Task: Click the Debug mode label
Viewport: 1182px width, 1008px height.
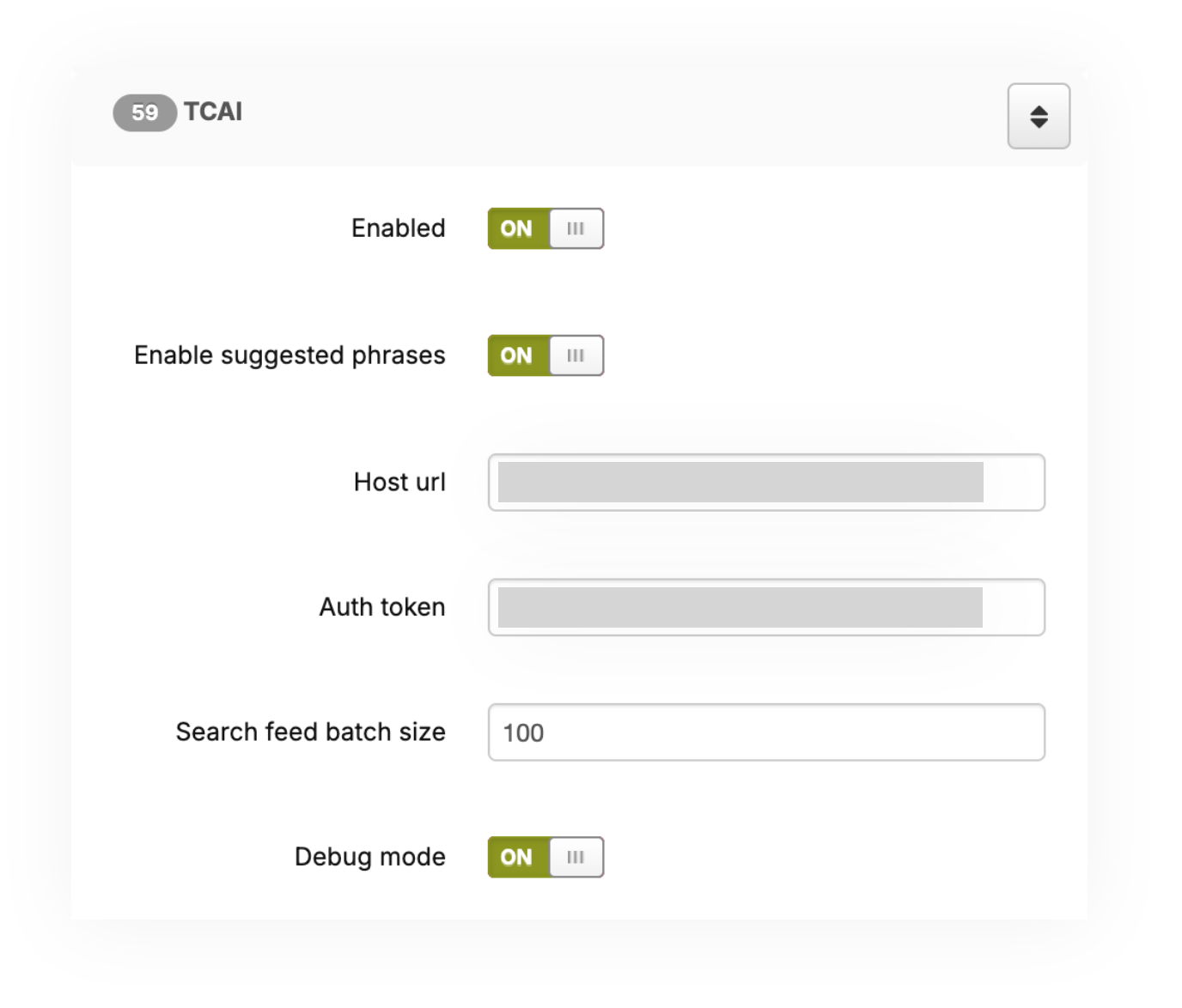Action: click(369, 857)
